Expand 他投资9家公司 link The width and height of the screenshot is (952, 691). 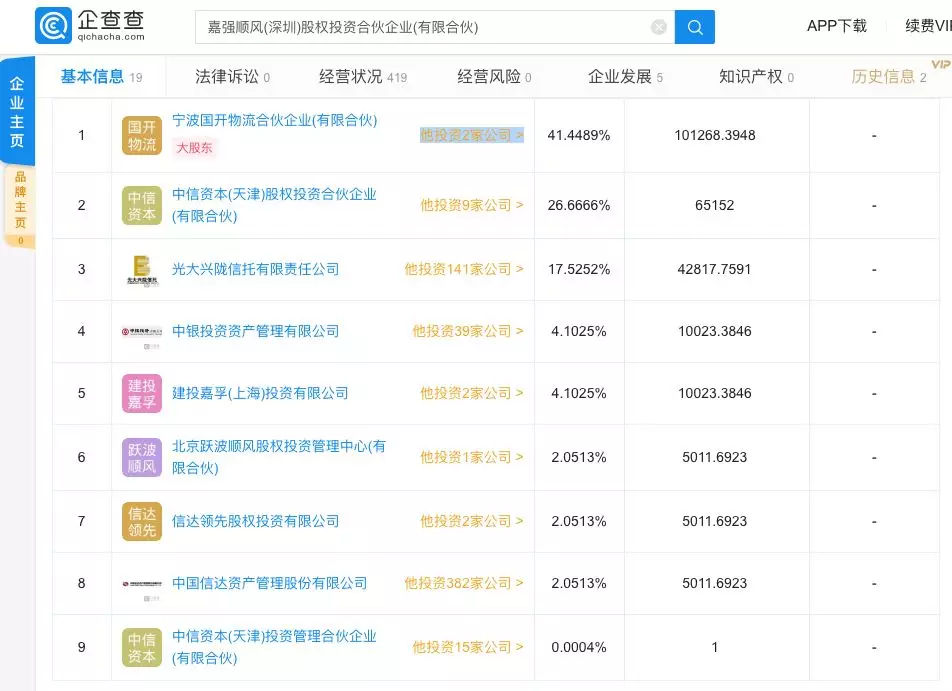pyautogui.click(x=472, y=205)
